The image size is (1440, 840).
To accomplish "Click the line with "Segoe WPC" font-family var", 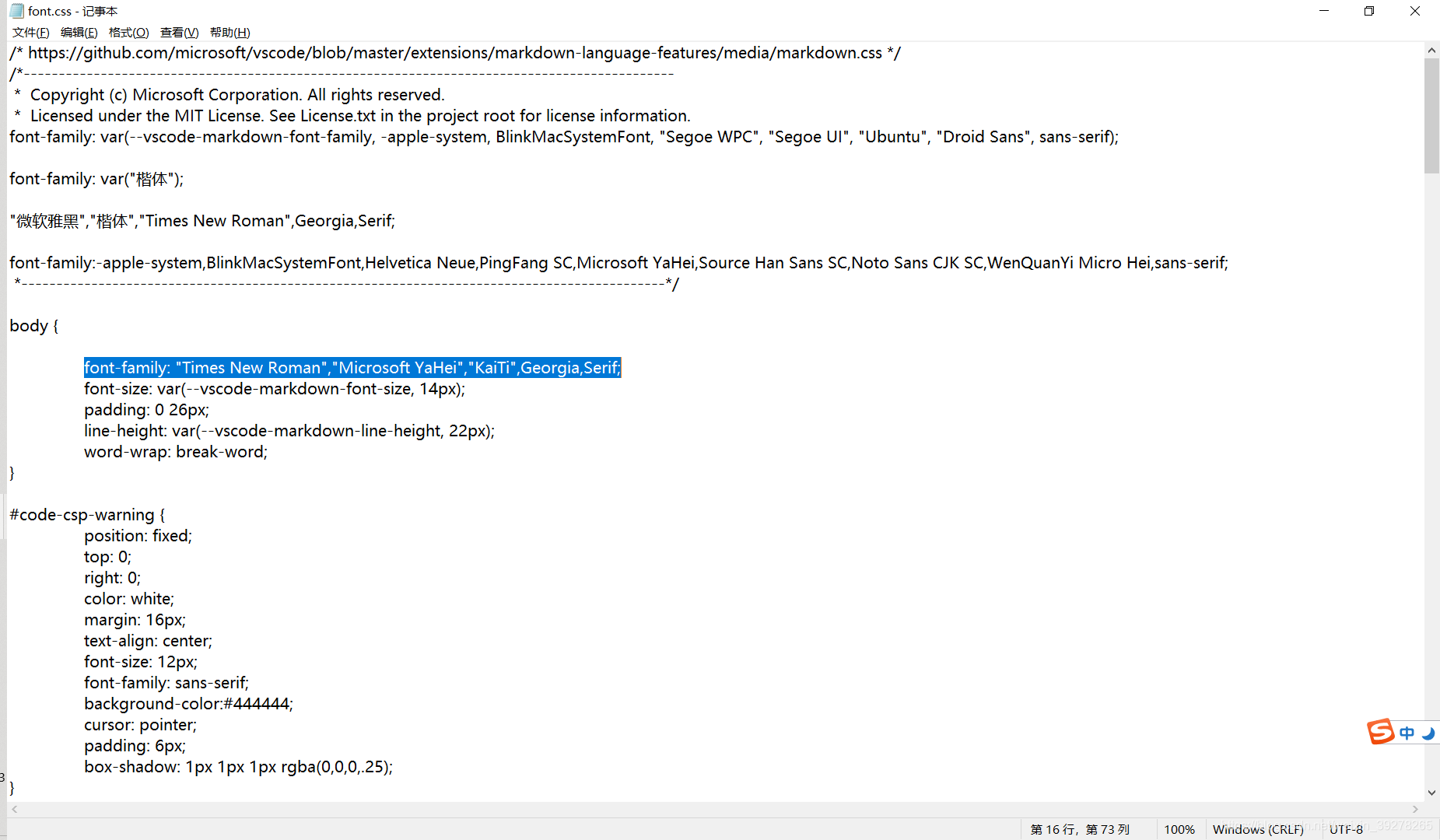I will (x=564, y=137).
